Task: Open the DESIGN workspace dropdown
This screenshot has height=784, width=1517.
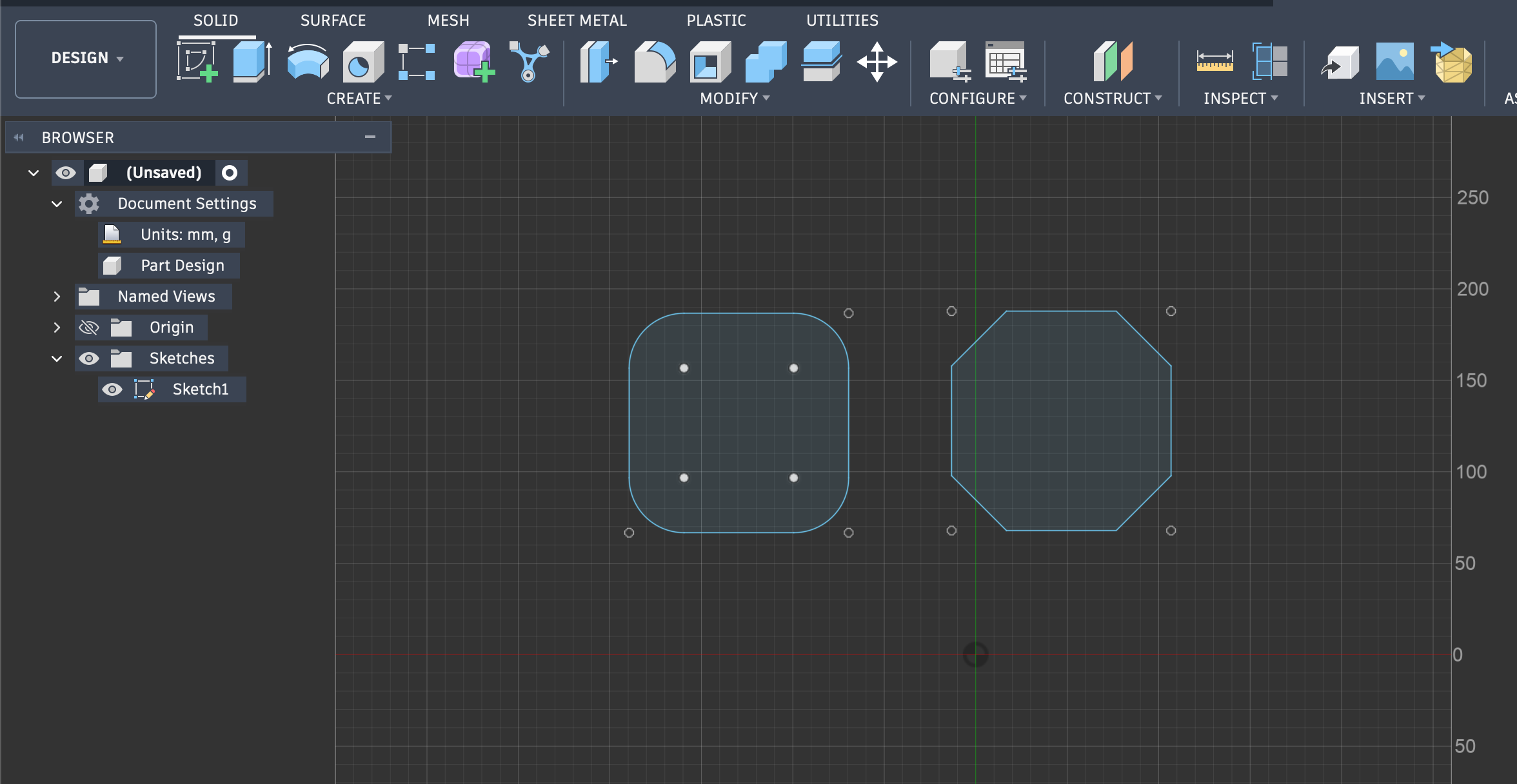Action: [86, 59]
